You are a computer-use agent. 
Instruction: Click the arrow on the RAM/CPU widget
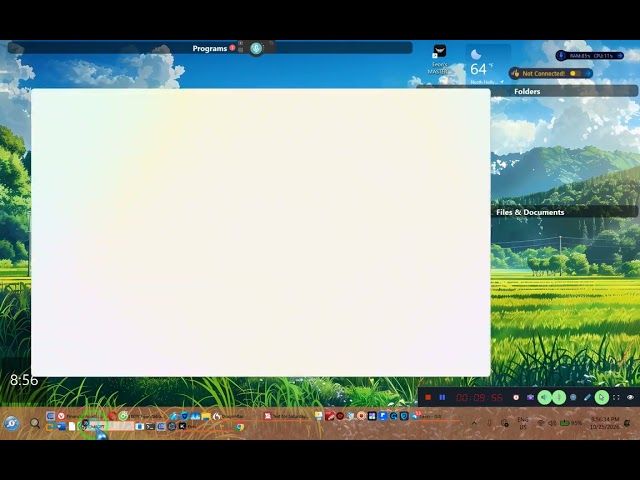[620, 56]
